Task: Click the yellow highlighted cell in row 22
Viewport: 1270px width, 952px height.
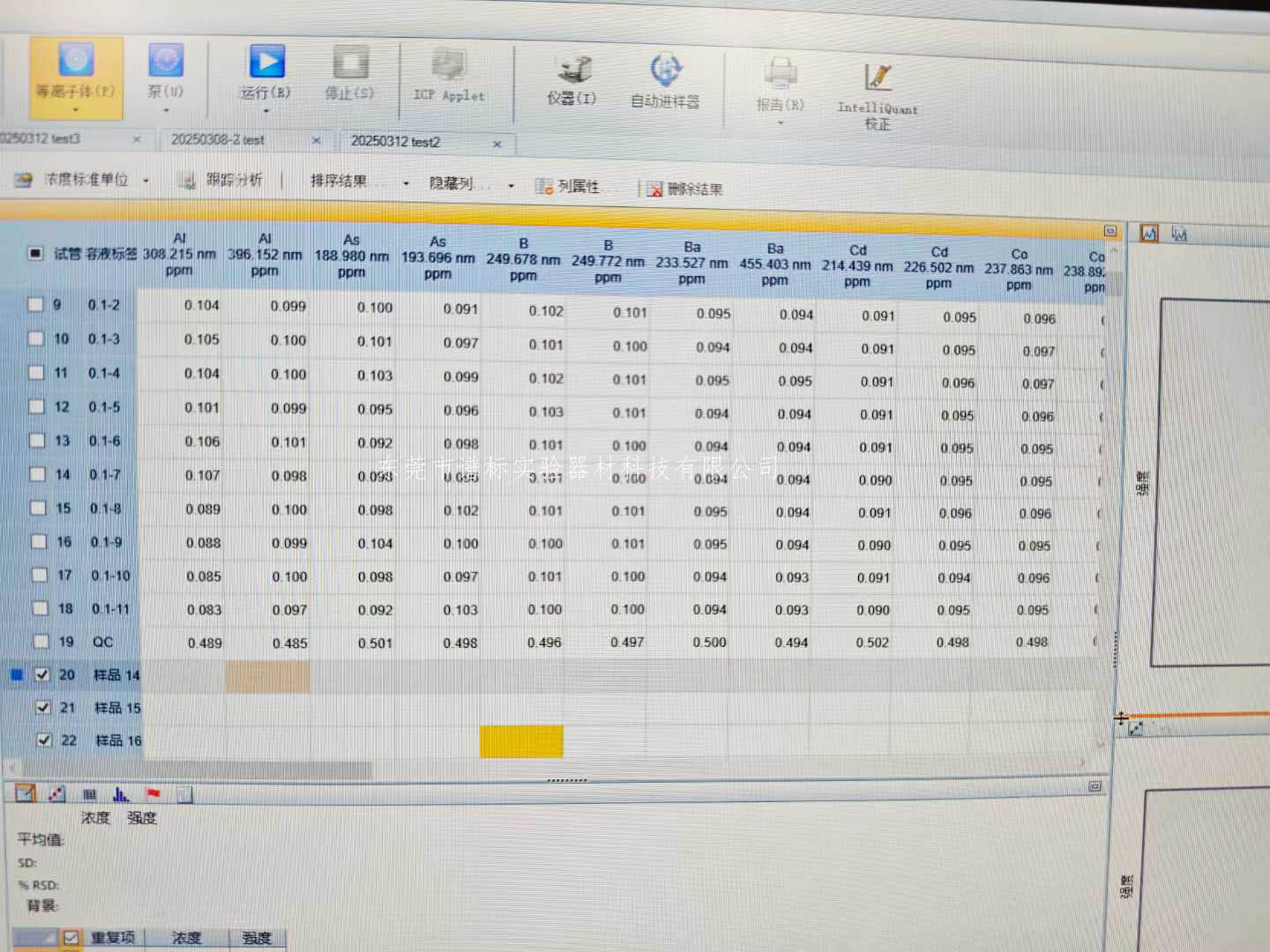Action: click(x=521, y=741)
